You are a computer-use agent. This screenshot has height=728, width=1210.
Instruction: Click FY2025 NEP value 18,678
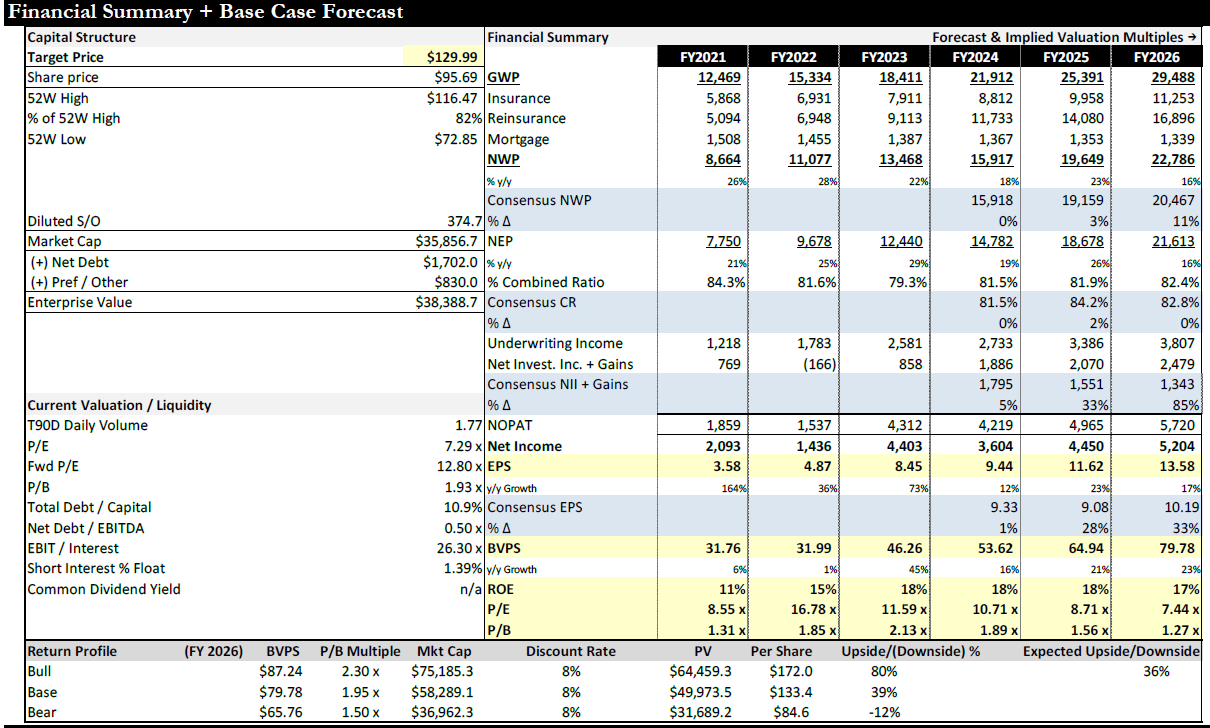[1090, 241]
